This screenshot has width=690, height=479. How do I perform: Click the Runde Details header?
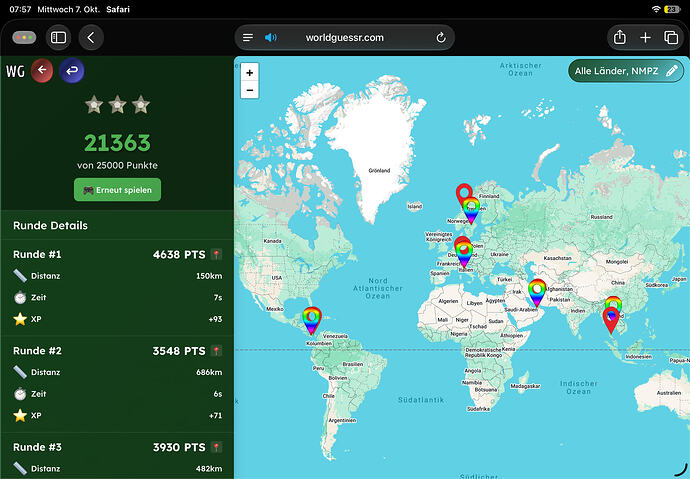[50, 225]
